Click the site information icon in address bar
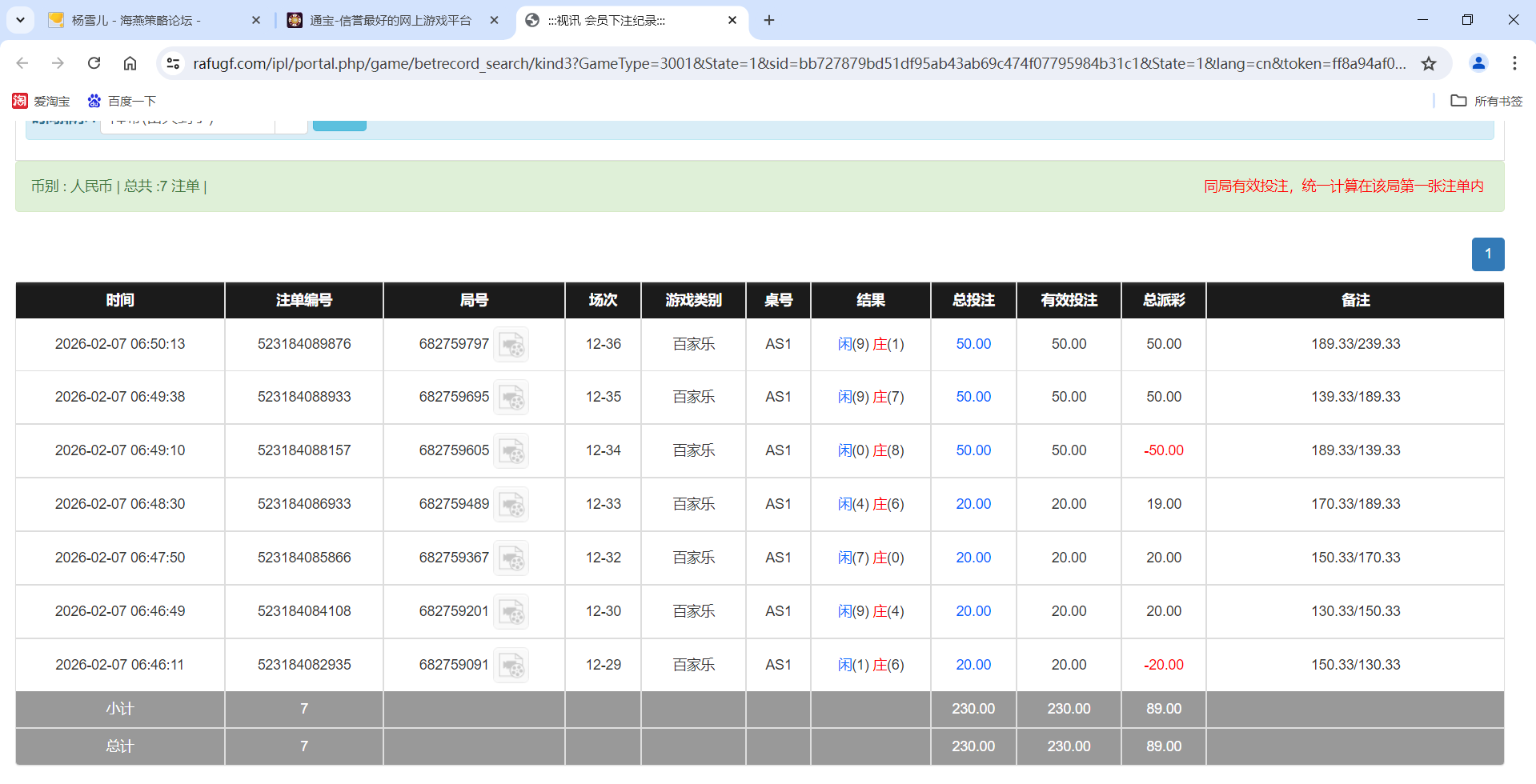1536x784 pixels. point(173,63)
